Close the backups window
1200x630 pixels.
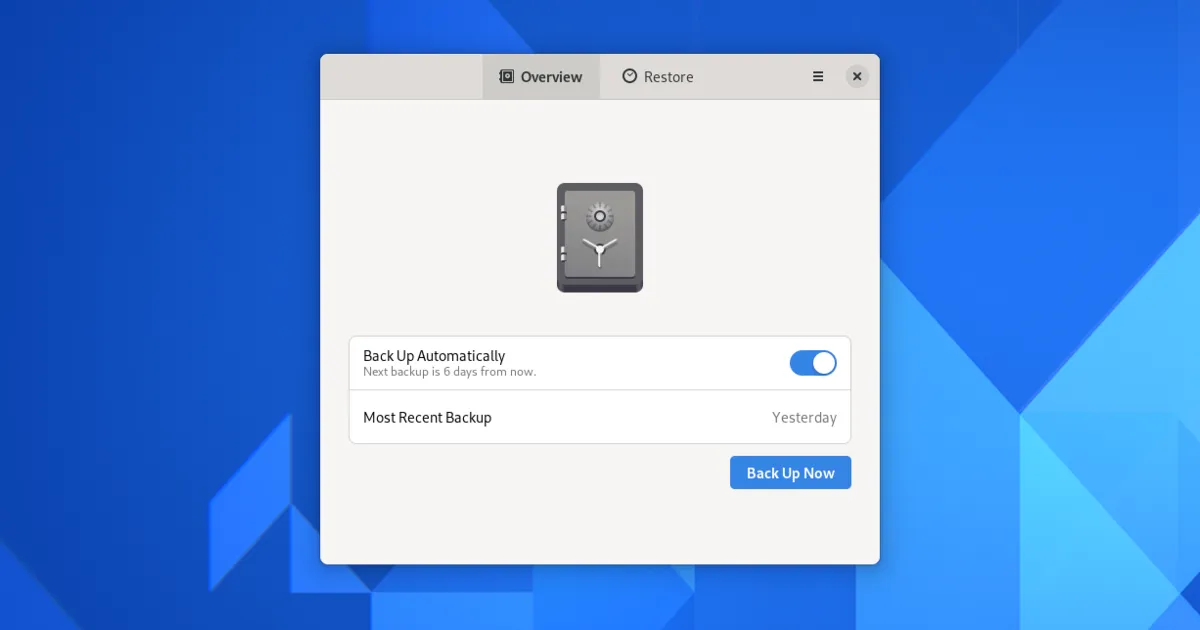(x=857, y=77)
